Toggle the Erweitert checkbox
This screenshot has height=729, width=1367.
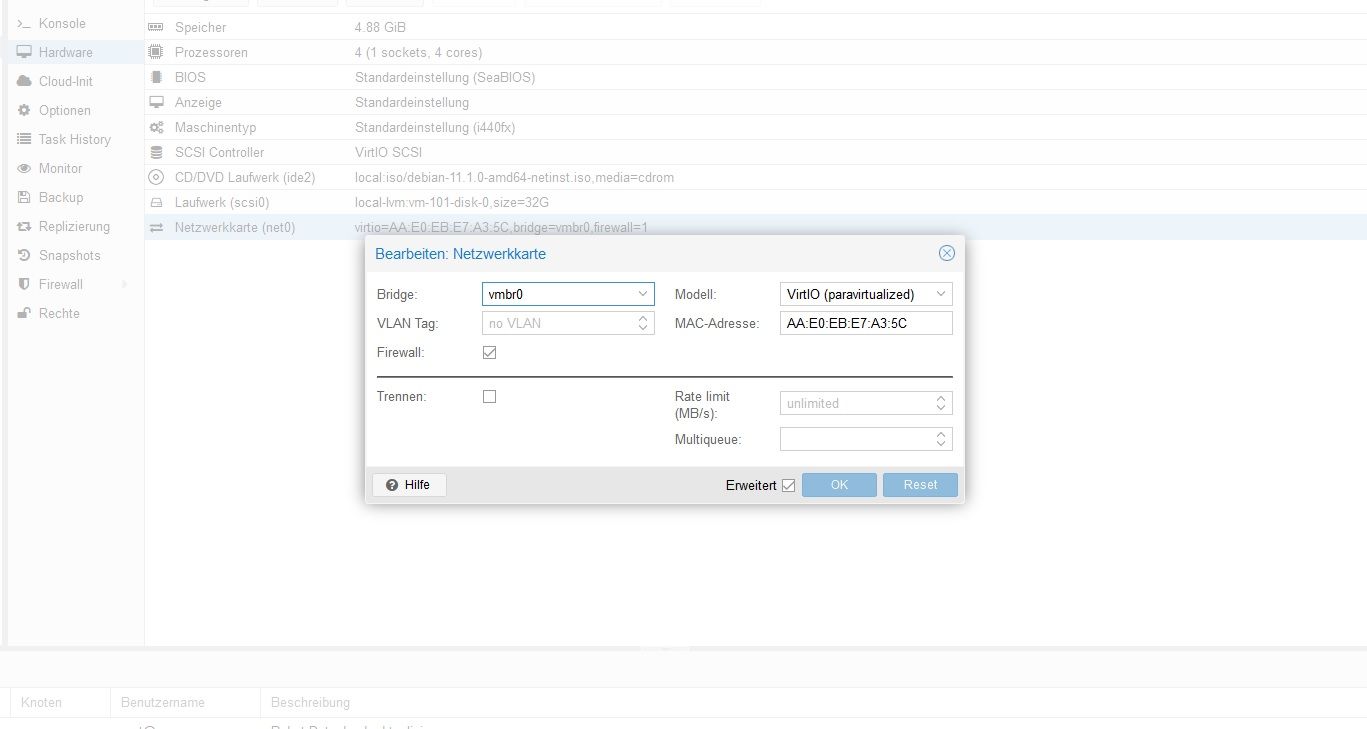[x=788, y=485]
